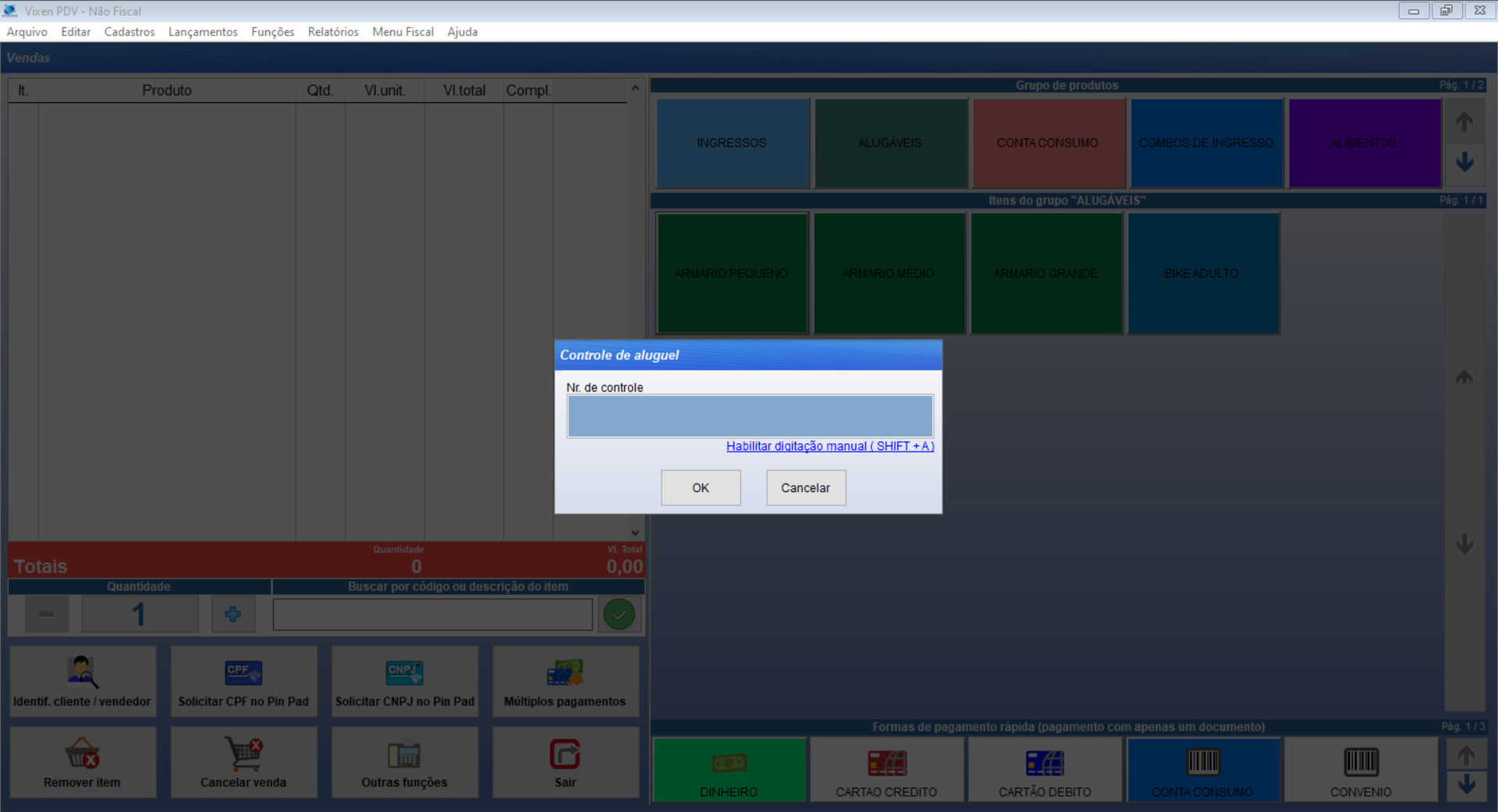Click the Cancelar venda button
The height and width of the screenshot is (812, 1498).
(243, 762)
